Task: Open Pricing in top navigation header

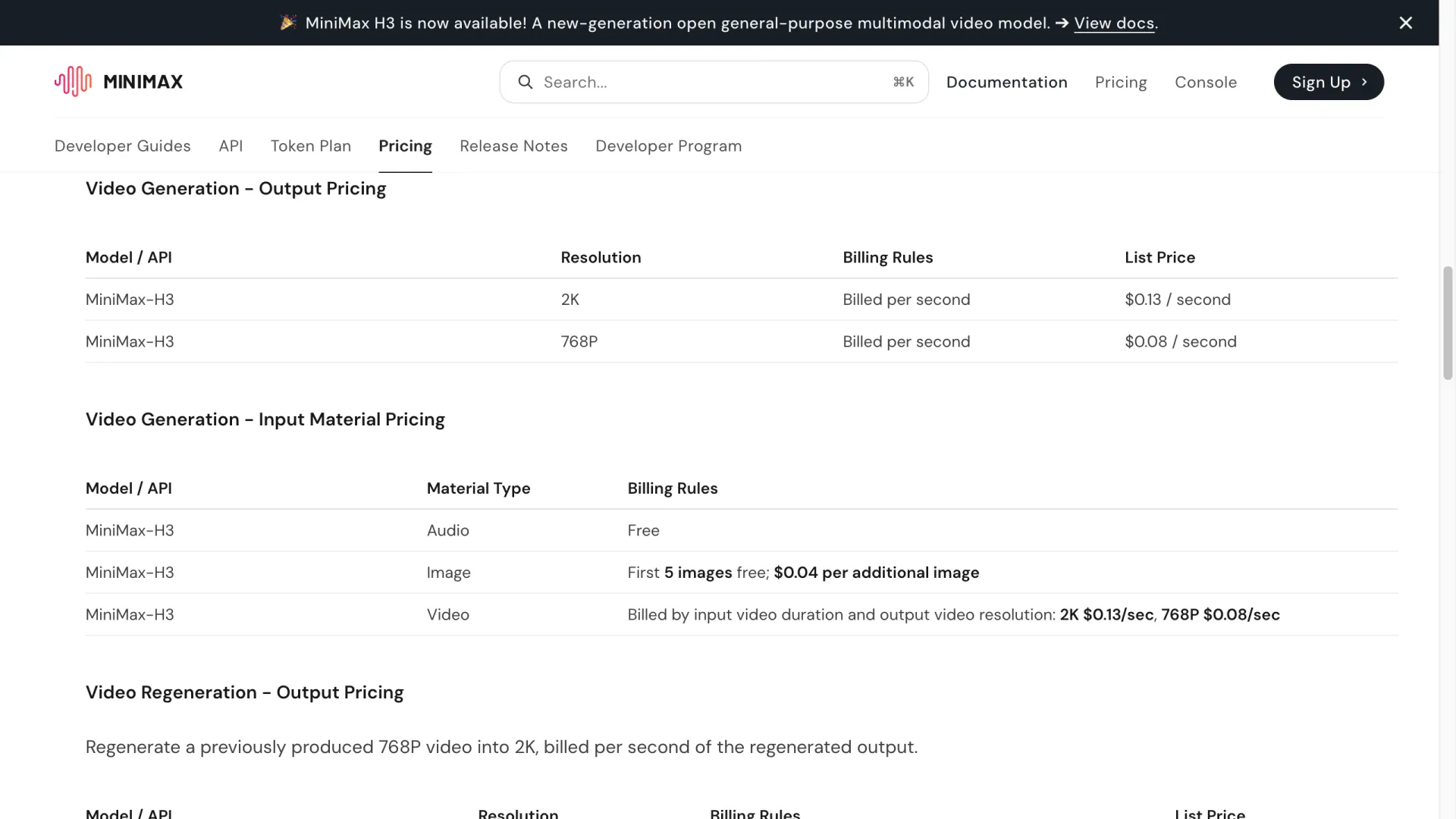Action: (x=1120, y=82)
